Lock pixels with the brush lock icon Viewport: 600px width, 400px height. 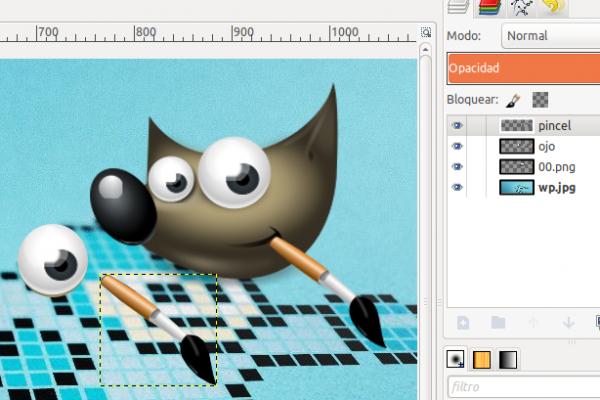click(513, 100)
